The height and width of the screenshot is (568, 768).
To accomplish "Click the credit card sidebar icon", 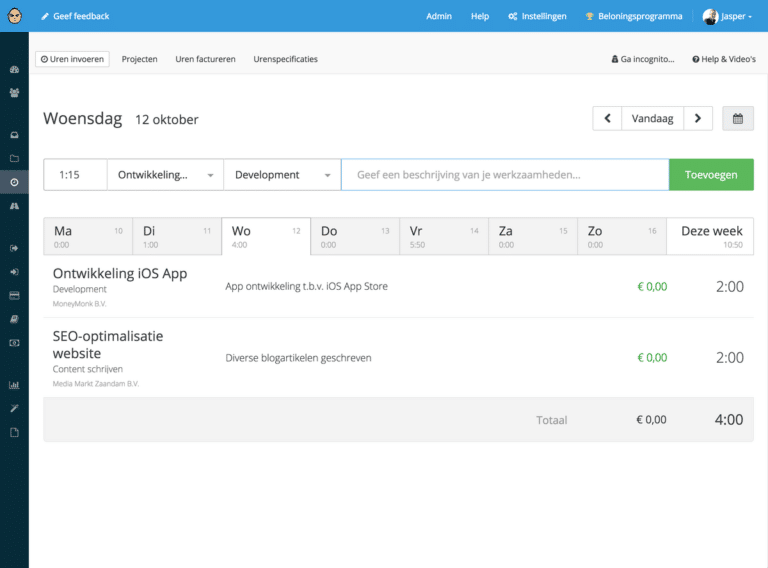I will point(14,296).
